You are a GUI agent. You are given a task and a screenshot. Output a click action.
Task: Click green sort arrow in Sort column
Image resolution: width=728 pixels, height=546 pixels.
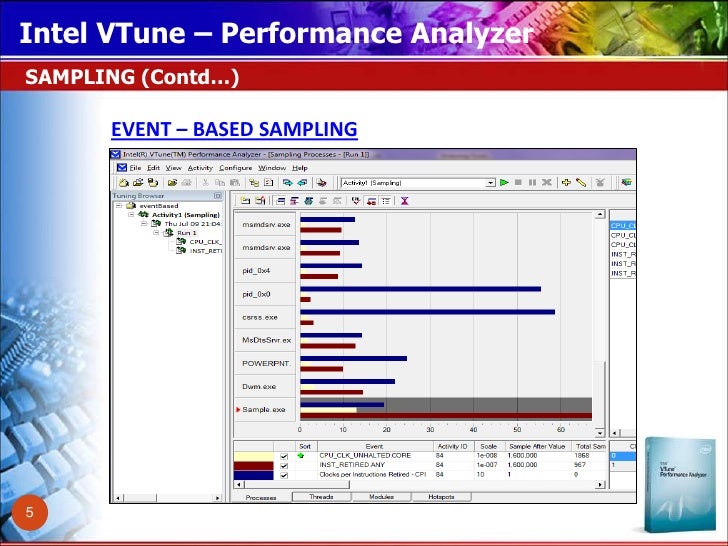point(301,456)
